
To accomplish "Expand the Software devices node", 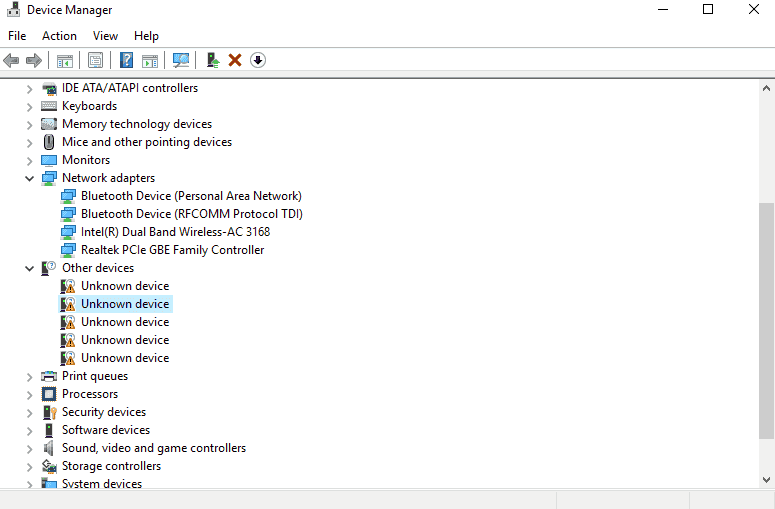I will click(29, 431).
